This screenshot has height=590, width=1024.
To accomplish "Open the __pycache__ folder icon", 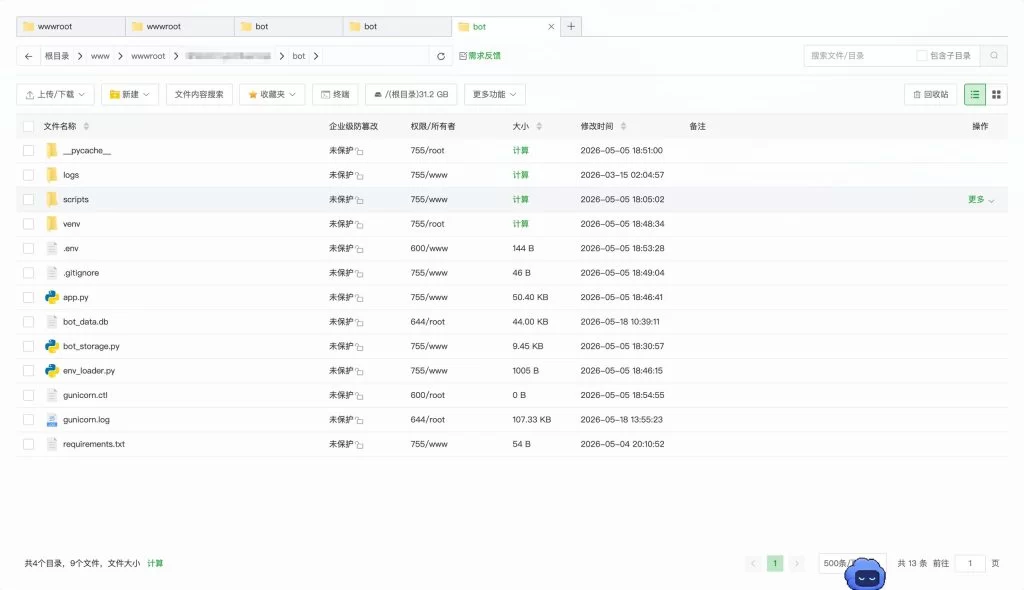I will coord(52,150).
